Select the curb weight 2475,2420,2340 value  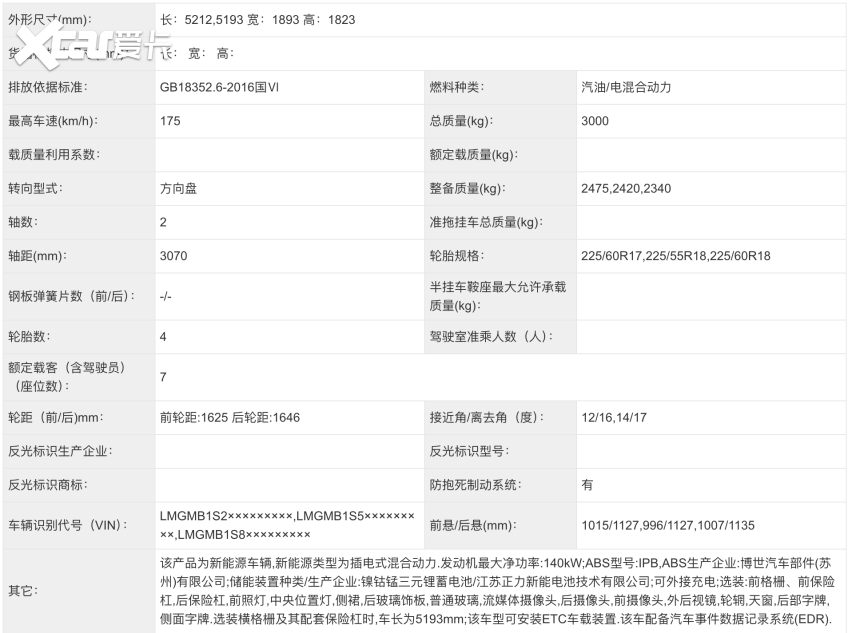click(622, 189)
